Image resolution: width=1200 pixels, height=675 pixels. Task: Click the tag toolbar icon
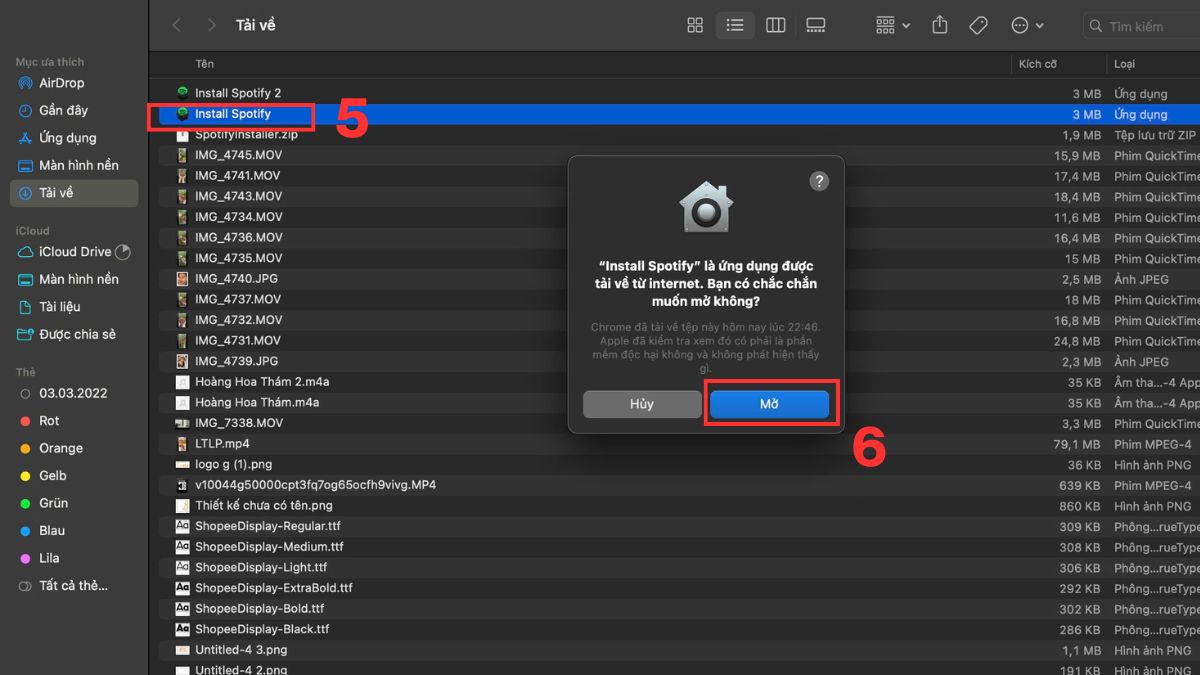tap(978, 26)
